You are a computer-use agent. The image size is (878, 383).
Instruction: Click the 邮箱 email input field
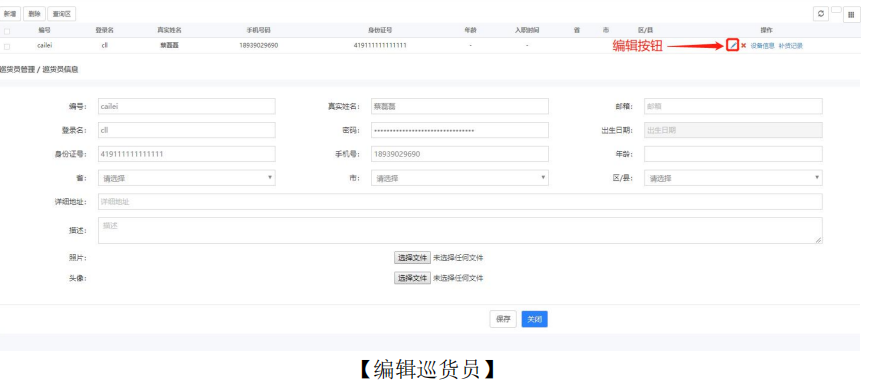(734, 106)
